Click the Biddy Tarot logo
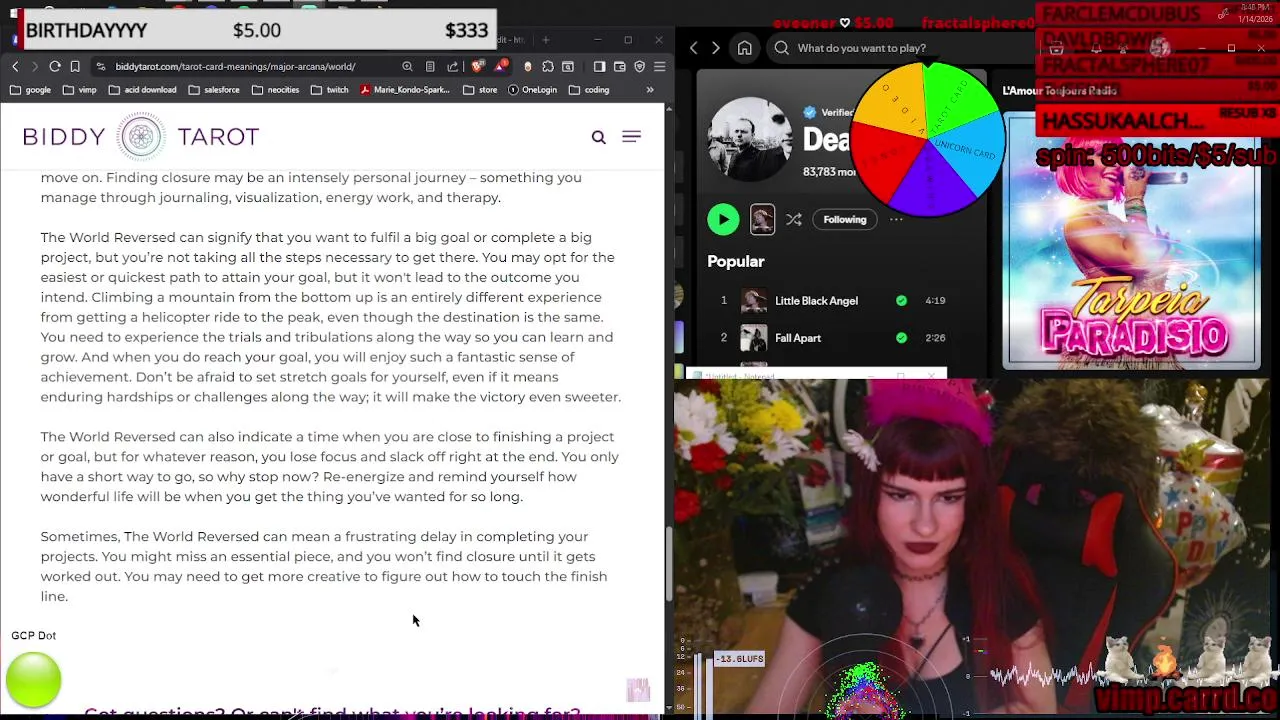This screenshot has width=1280, height=720. 141,136
